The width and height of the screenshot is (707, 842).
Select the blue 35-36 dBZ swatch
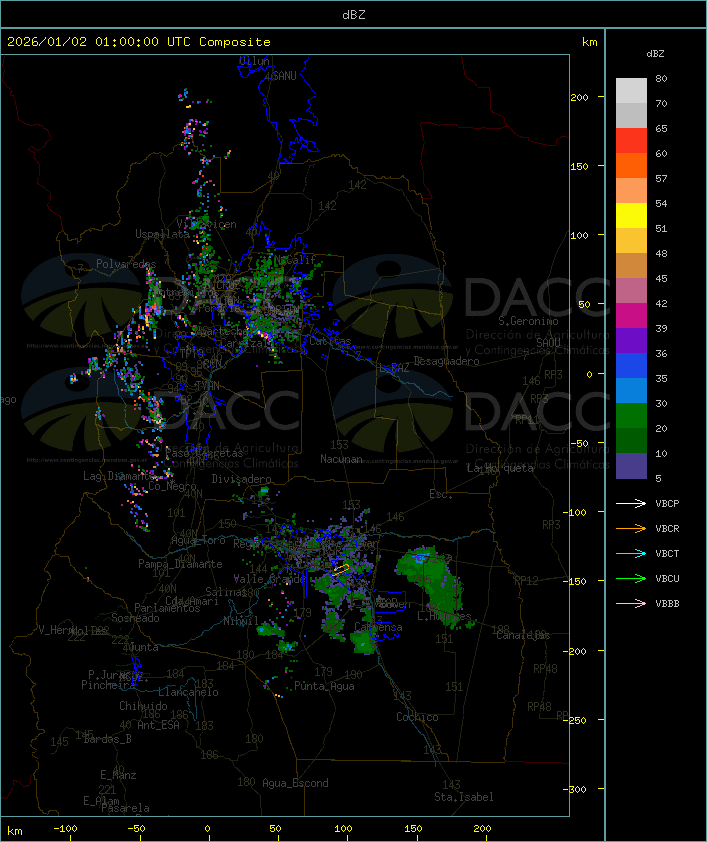631,366
